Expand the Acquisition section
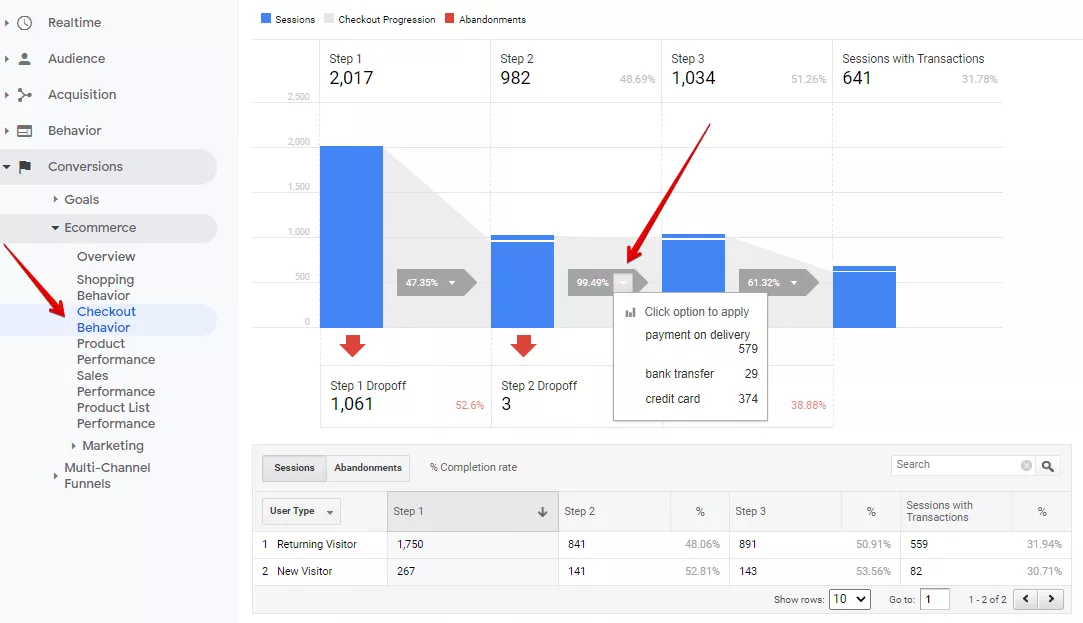 pyautogui.click(x=6, y=95)
